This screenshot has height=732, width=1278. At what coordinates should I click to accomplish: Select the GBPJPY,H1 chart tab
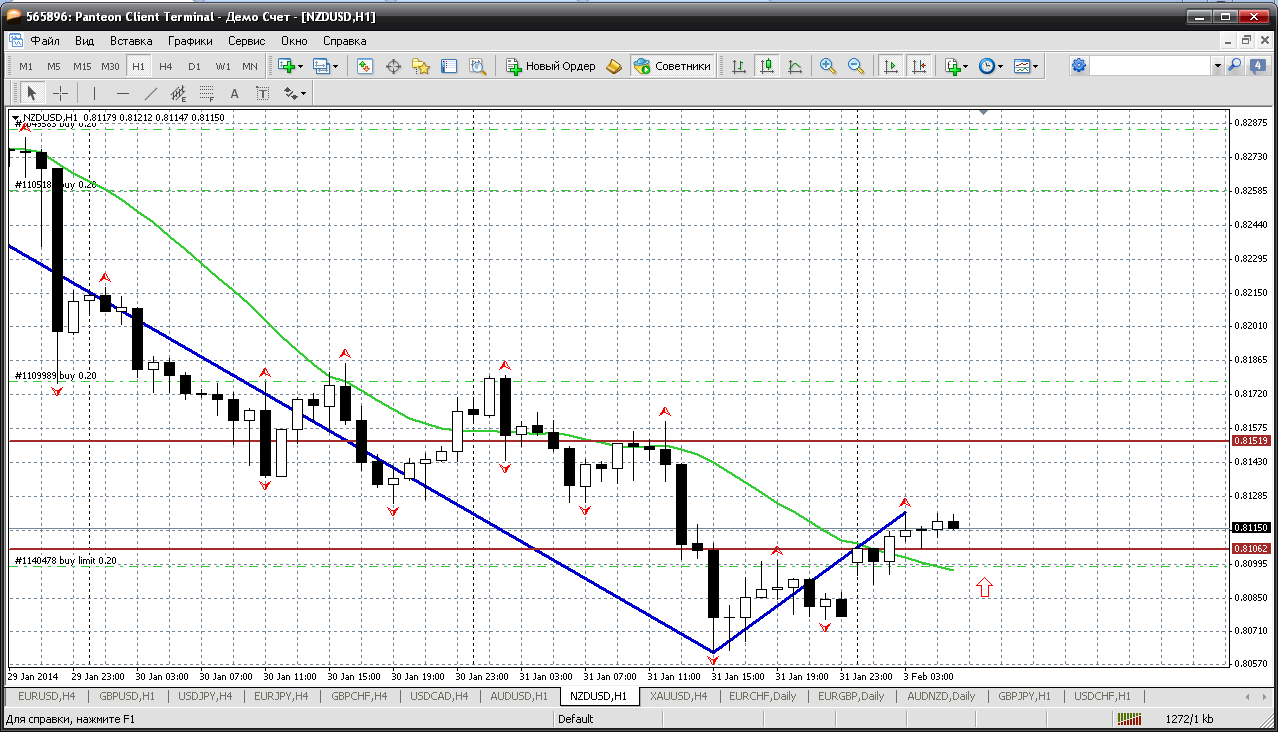point(1024,696)
